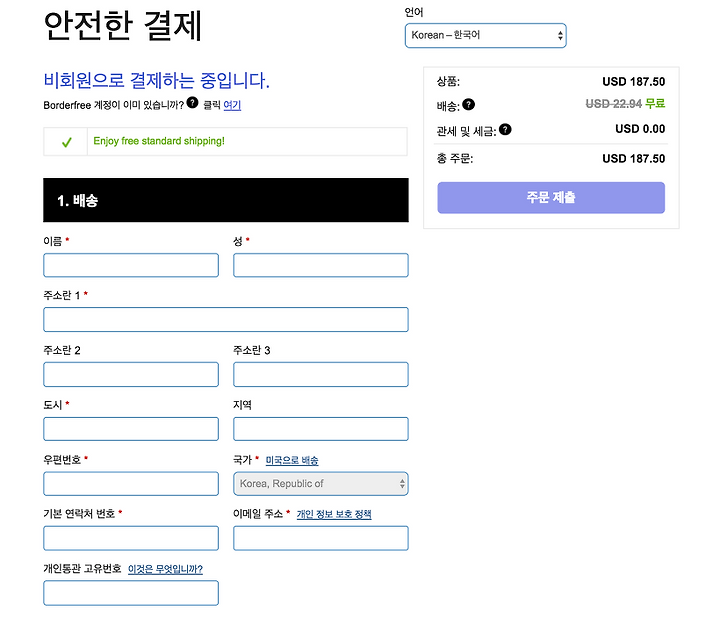Open the 이것은 무엇입니까? help link
Viewport: 720px width, 618px height.
pos(165,569)
